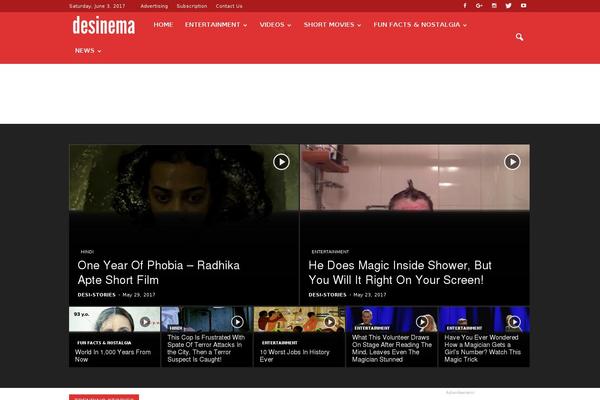Open What This Volunteer Draws article
Screen dimensions: 600x400
392,348
